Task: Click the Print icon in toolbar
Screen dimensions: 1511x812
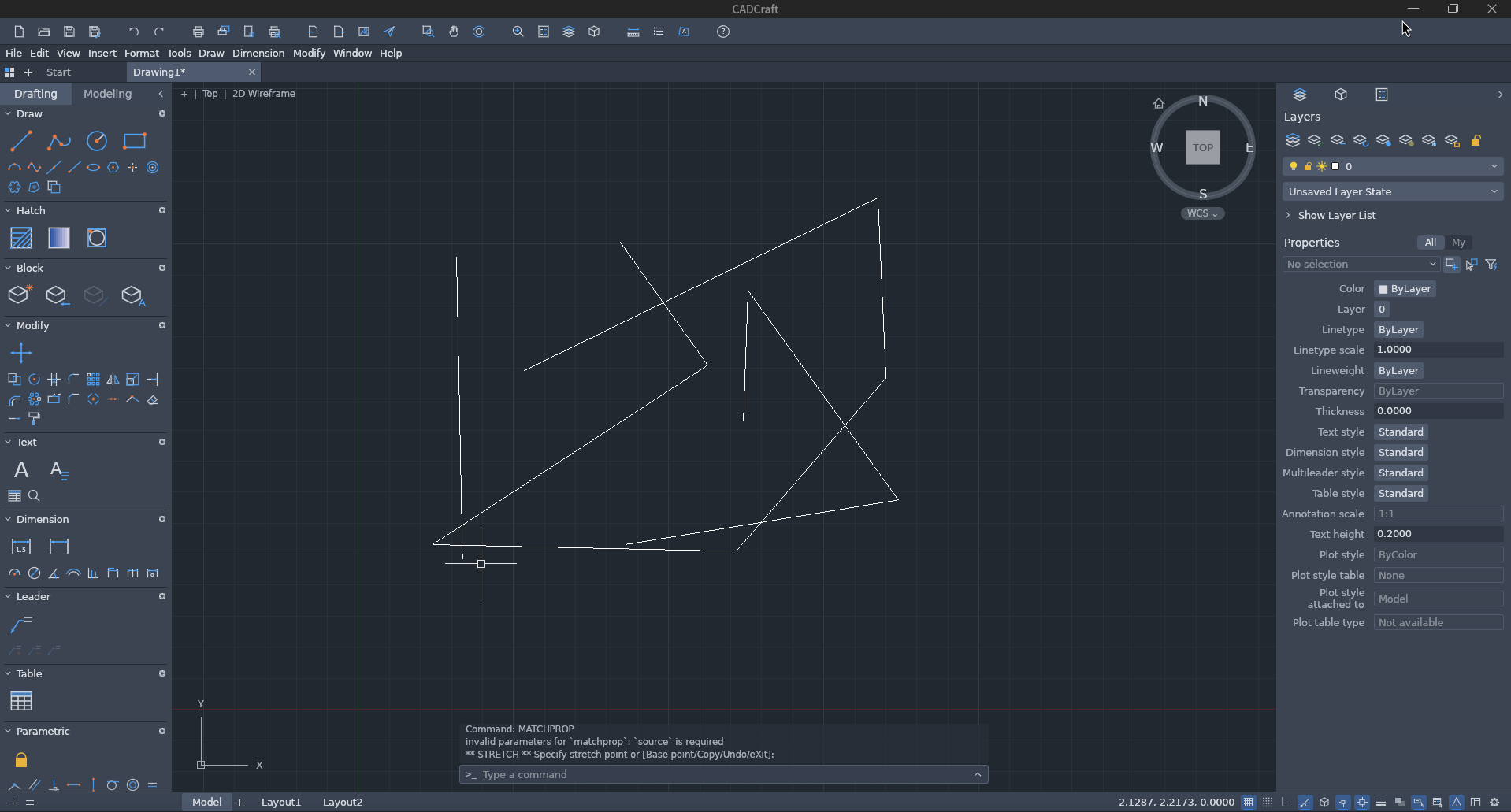Action: [199, 32]
